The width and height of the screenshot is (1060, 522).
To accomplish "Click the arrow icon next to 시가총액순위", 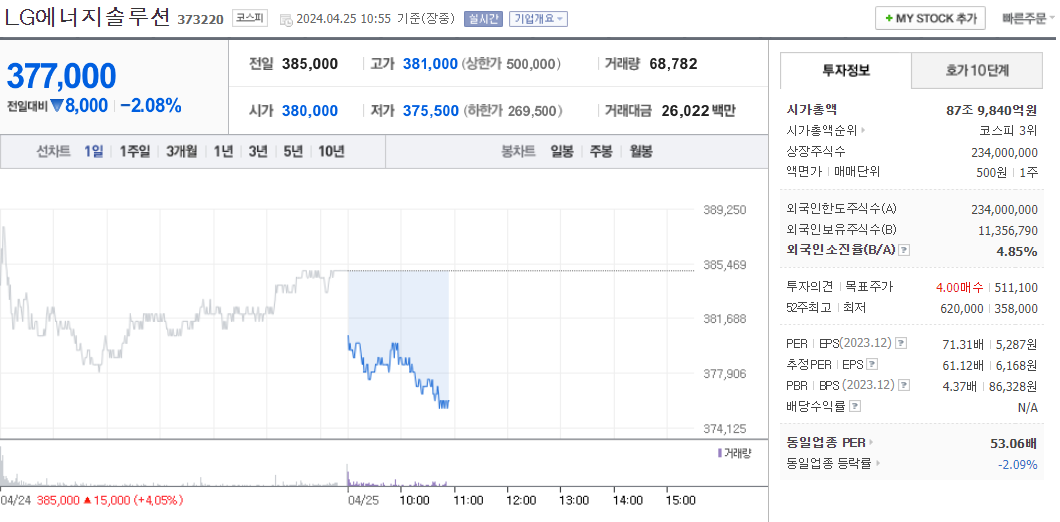I will tap(863, 130).
